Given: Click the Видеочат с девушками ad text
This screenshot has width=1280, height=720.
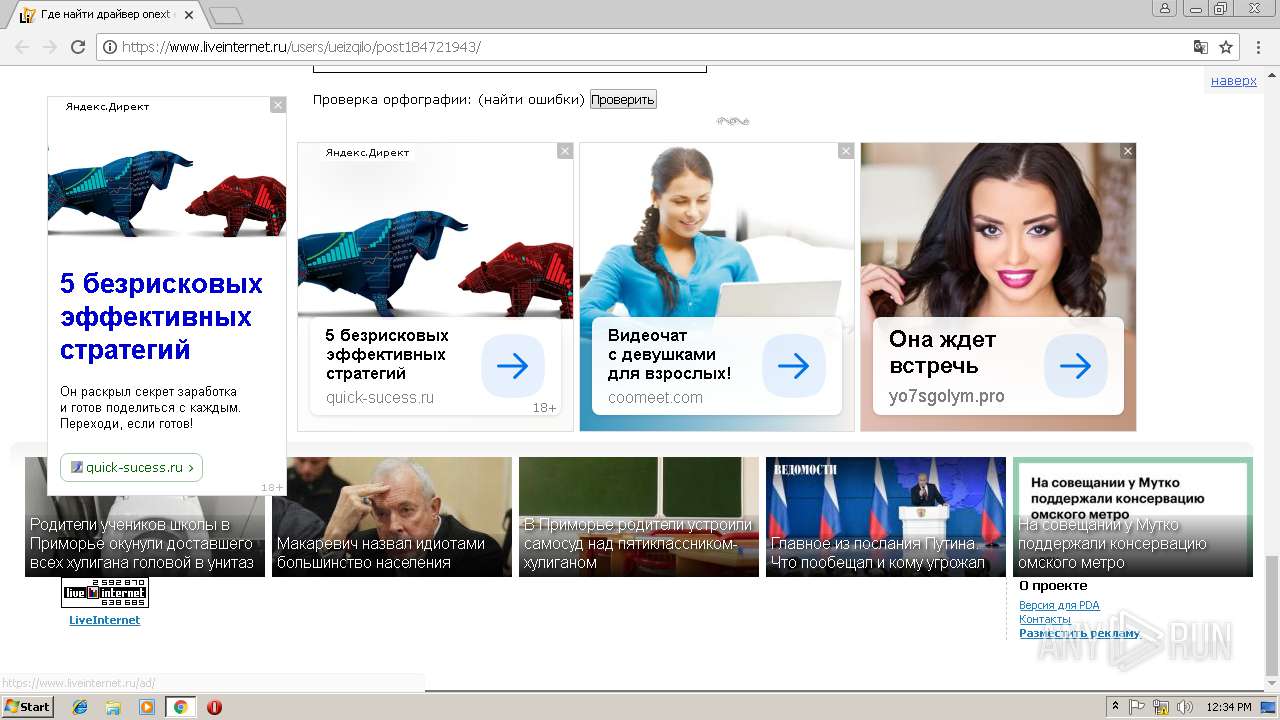Looking at the screenshot, I should (x=669, y=354).
